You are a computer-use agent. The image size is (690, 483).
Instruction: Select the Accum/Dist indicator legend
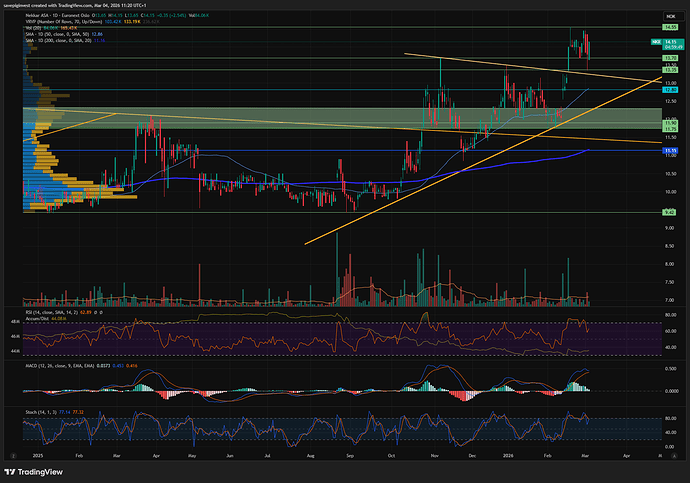34,319
